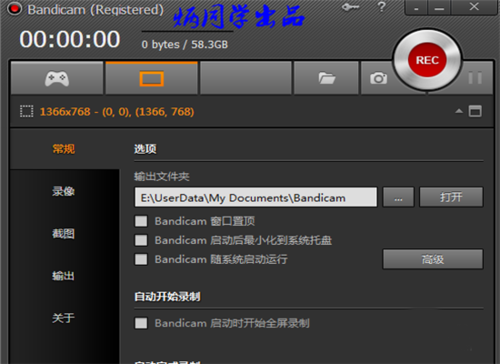Switch to the 截图 tab
This screenshot has width=500, height=364.
pos(63,233)
